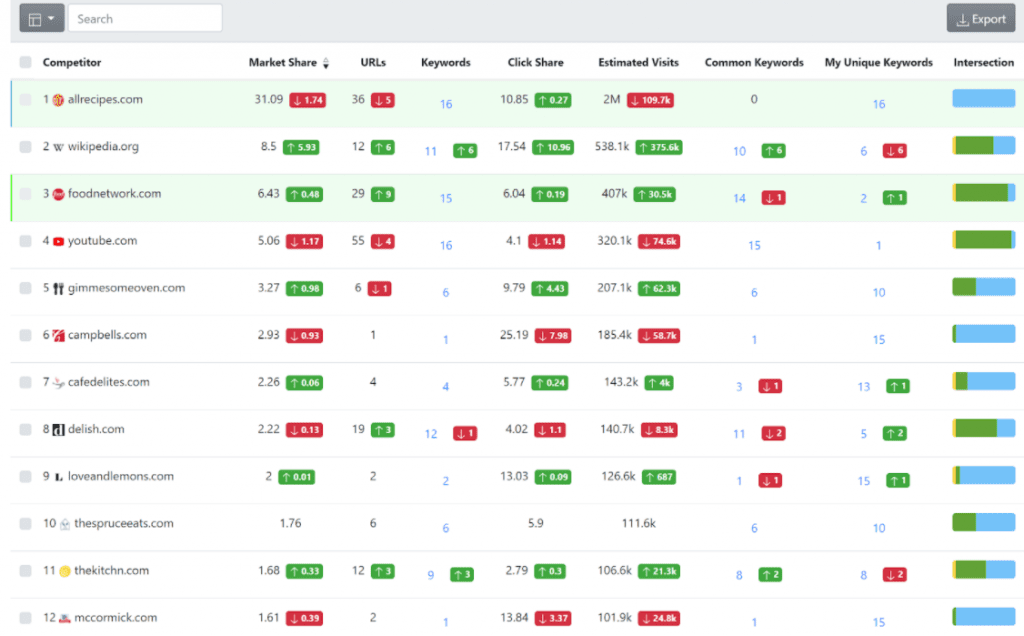Click wikipedia.org click share 10.96 badge

552,147
